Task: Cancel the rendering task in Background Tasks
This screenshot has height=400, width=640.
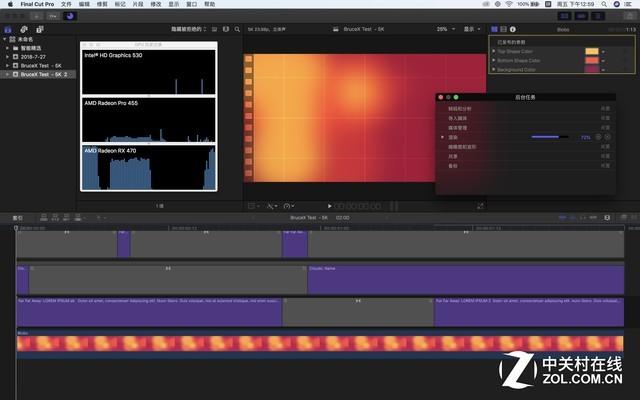Action: tap(608, 137)
